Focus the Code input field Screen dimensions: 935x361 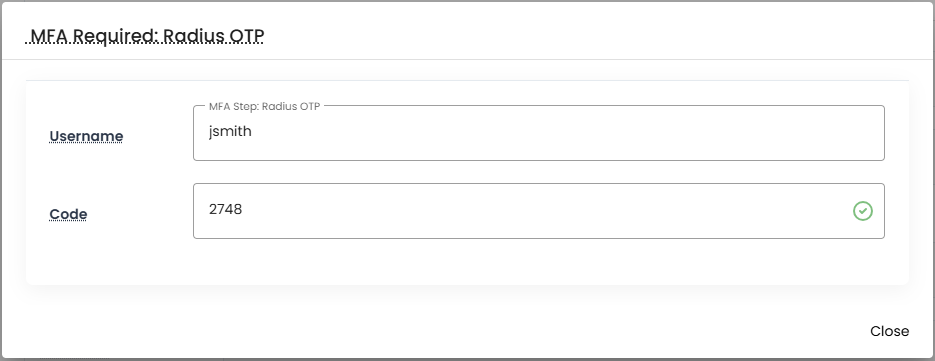tap(538, 211)
